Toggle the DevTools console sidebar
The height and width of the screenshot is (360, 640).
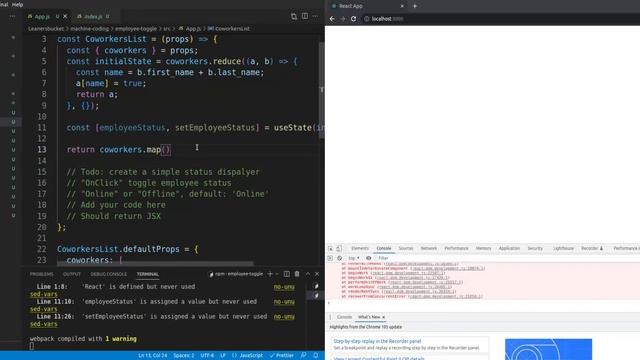(x=330, y=258)
